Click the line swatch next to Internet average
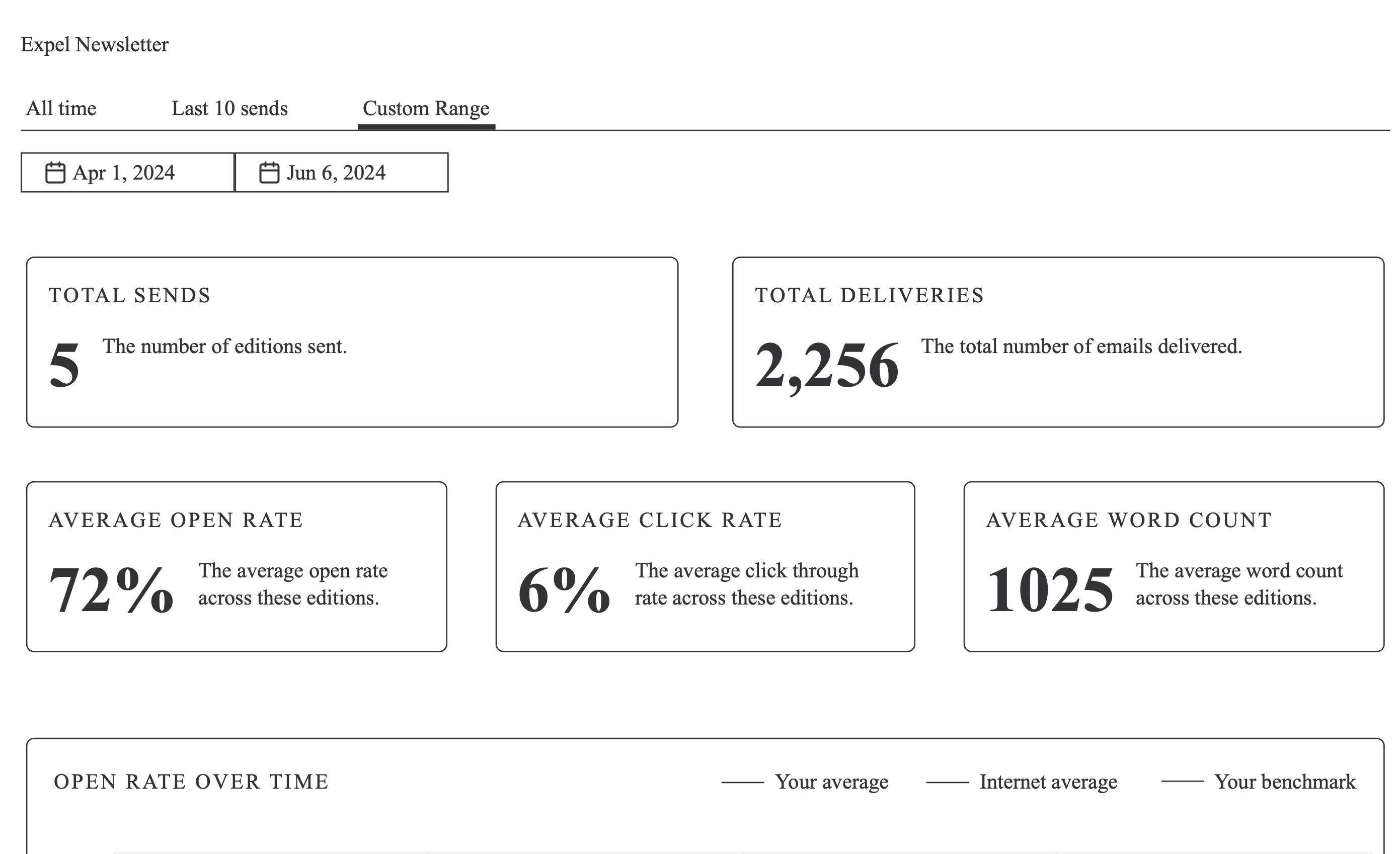The height and width of the screenshot is (854, 1400). point(947,783)
